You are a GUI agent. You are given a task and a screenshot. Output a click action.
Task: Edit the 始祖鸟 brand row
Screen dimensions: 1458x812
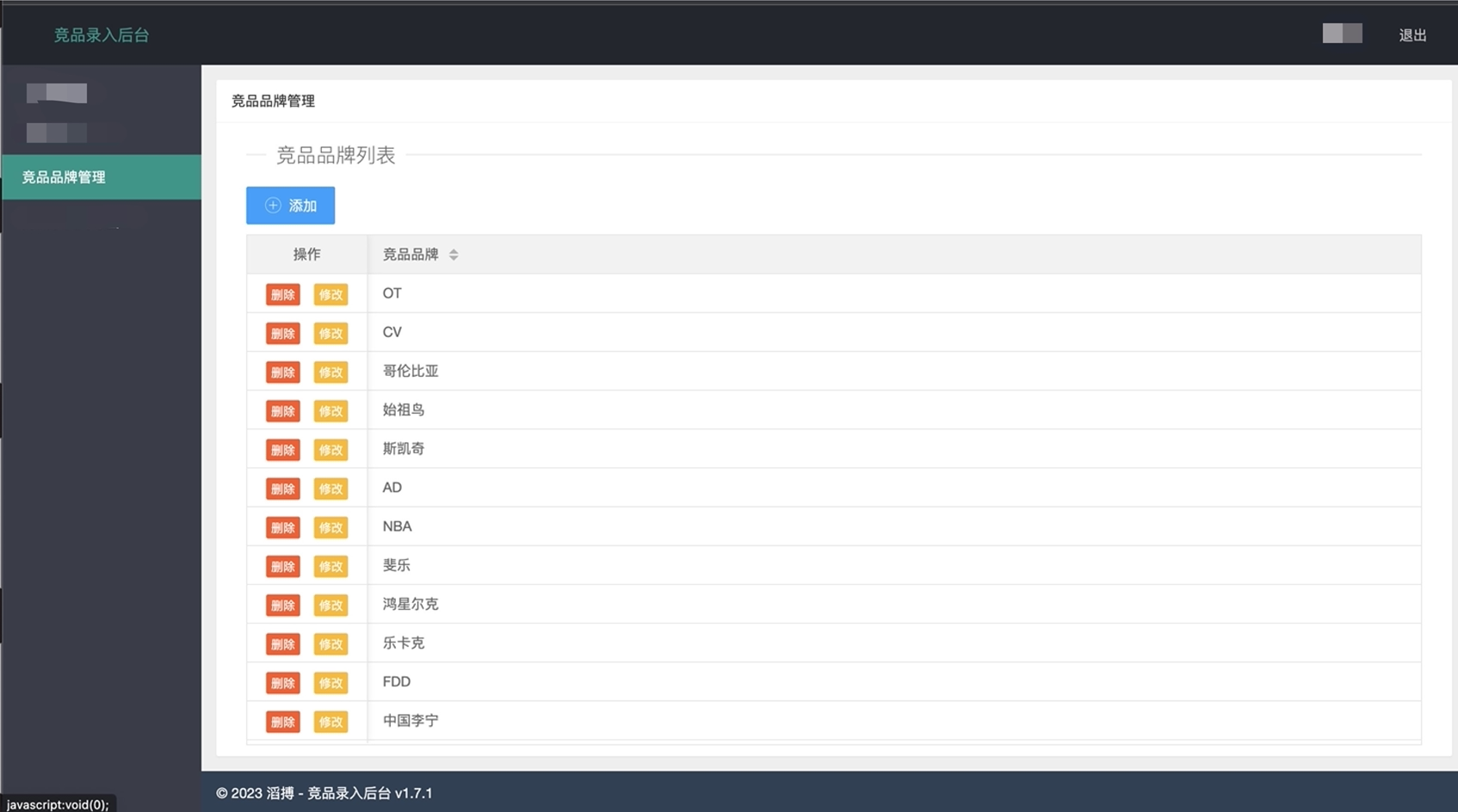click(x=331, y=410)
